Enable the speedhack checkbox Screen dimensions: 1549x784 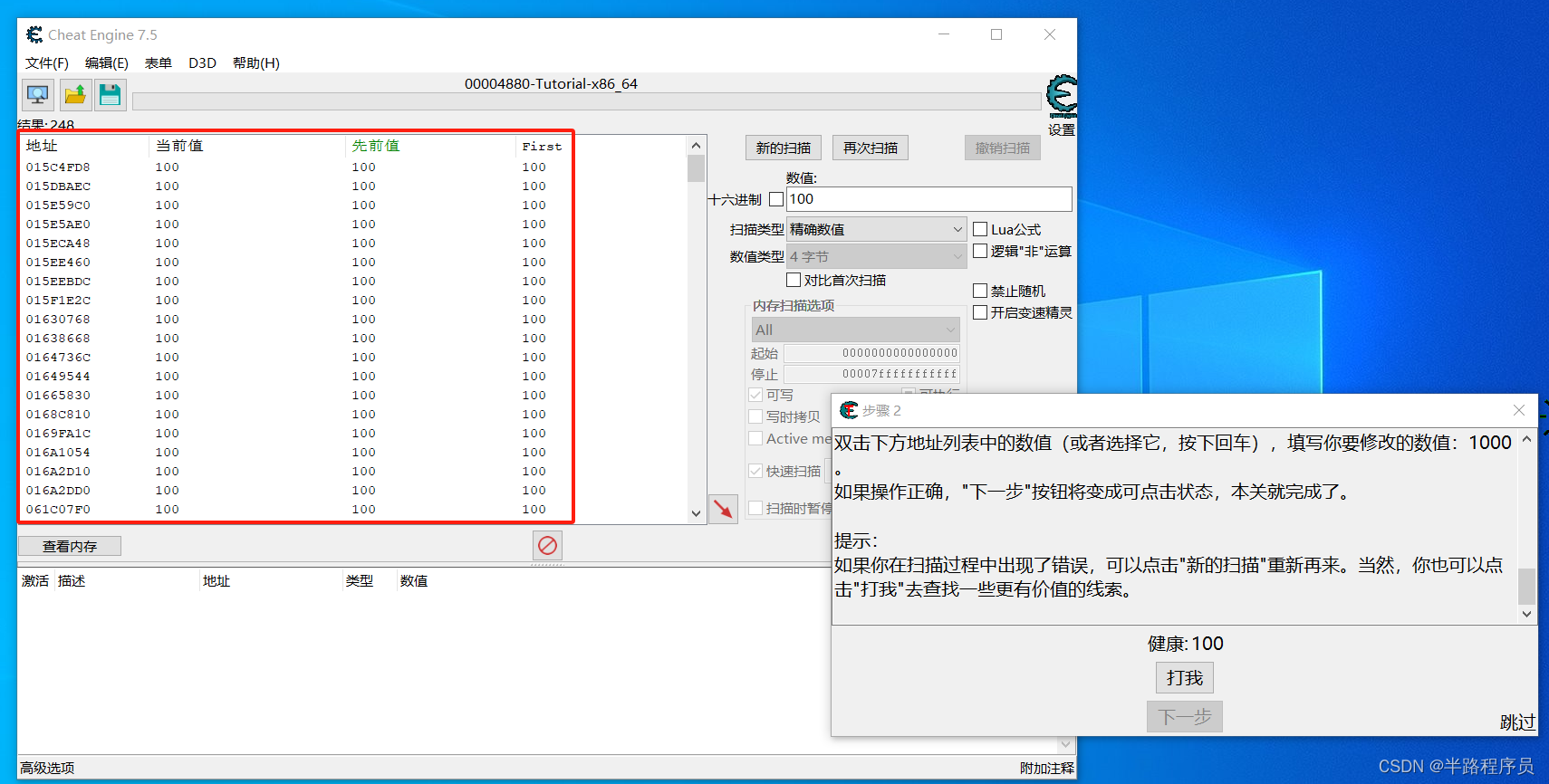point(980,312)
